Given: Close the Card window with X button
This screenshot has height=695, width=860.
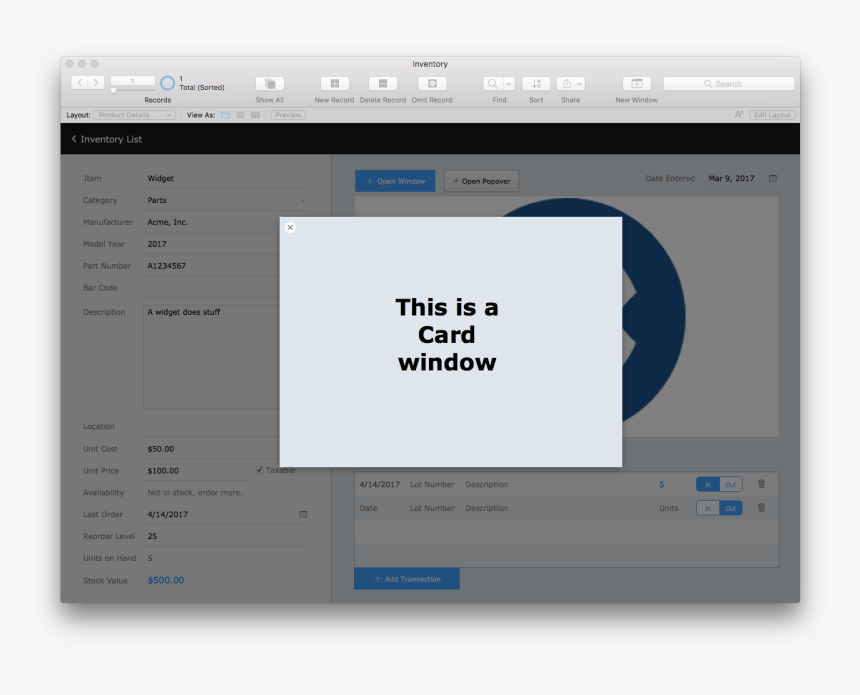Looking at the screenshot, I should click(290, 227).
